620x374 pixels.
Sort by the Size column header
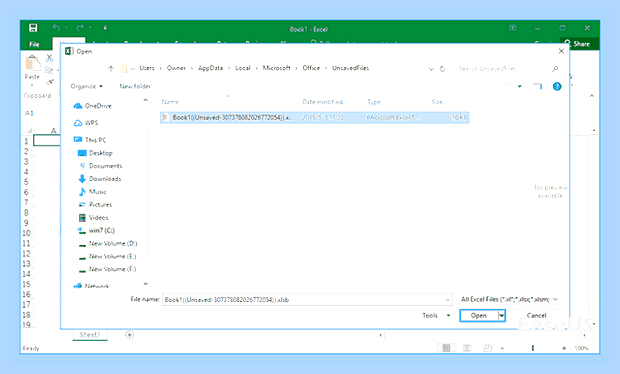(x=437, y=102)
